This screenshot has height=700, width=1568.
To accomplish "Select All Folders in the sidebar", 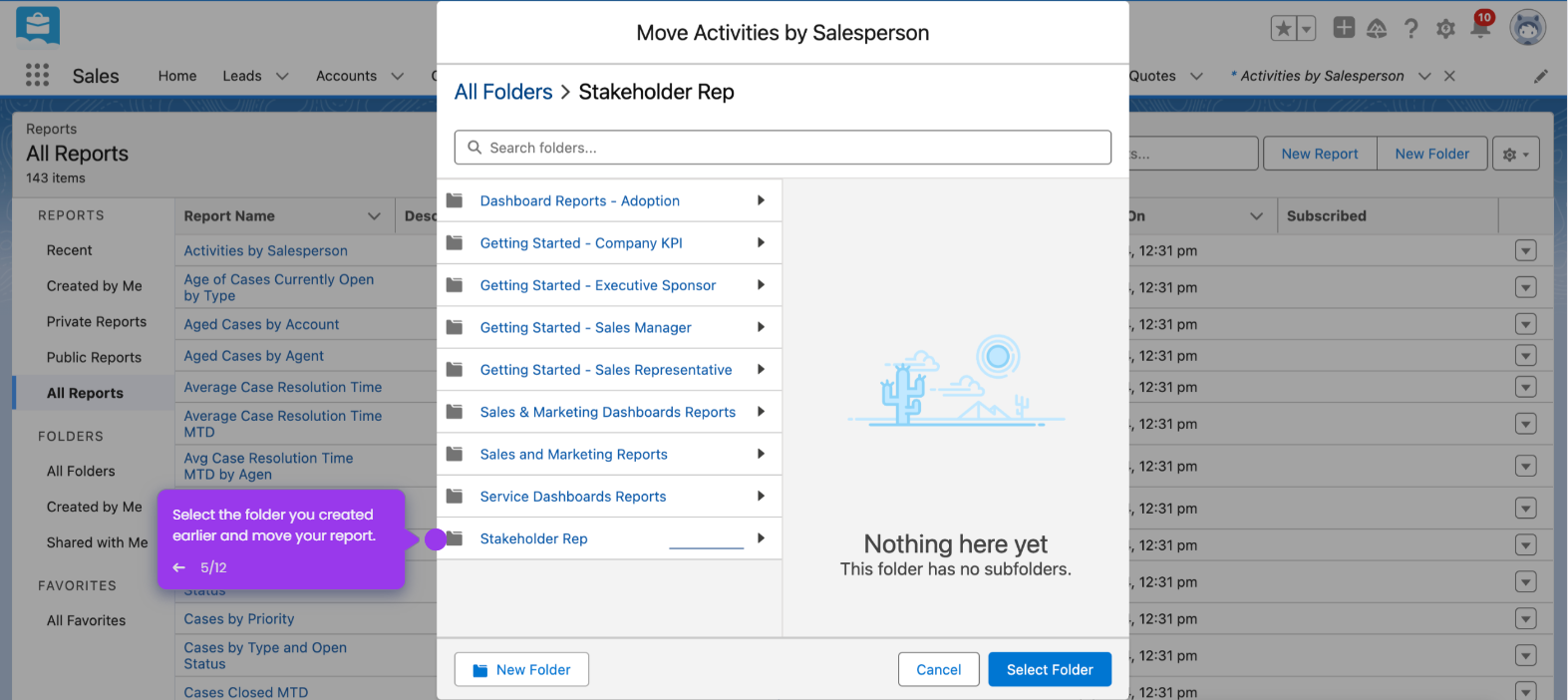I will click(81, 471).
